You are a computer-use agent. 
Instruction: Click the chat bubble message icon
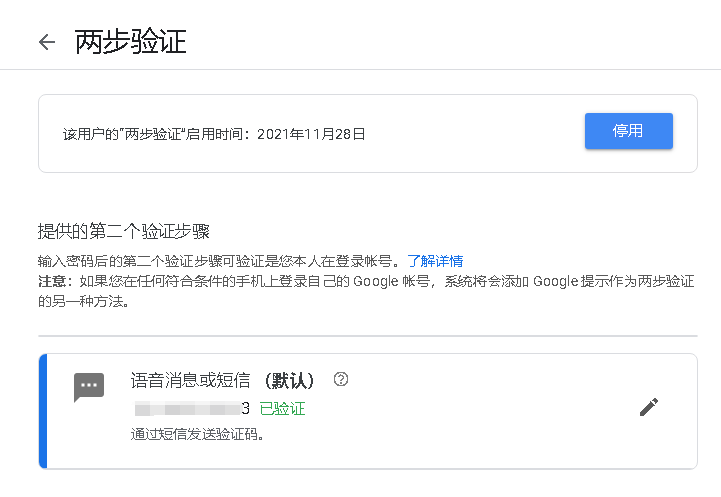tap(89, 387)
